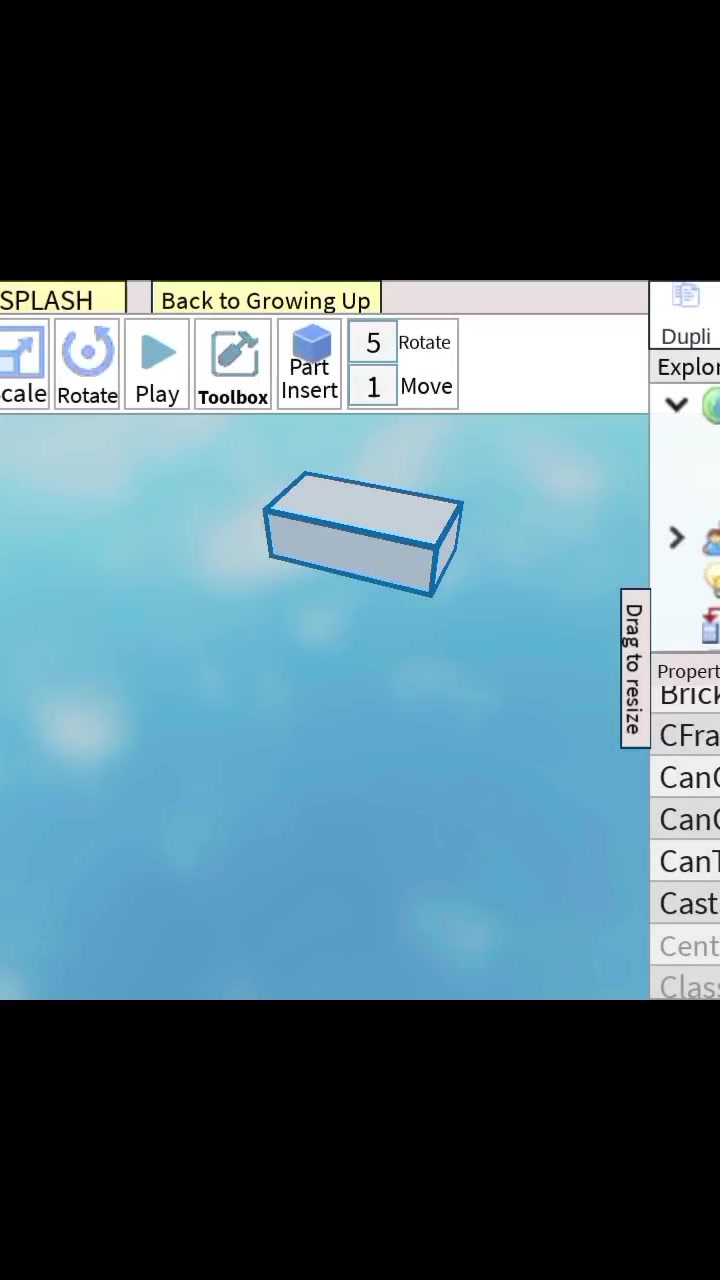Select the Cast property row

[x=688, y=903]
